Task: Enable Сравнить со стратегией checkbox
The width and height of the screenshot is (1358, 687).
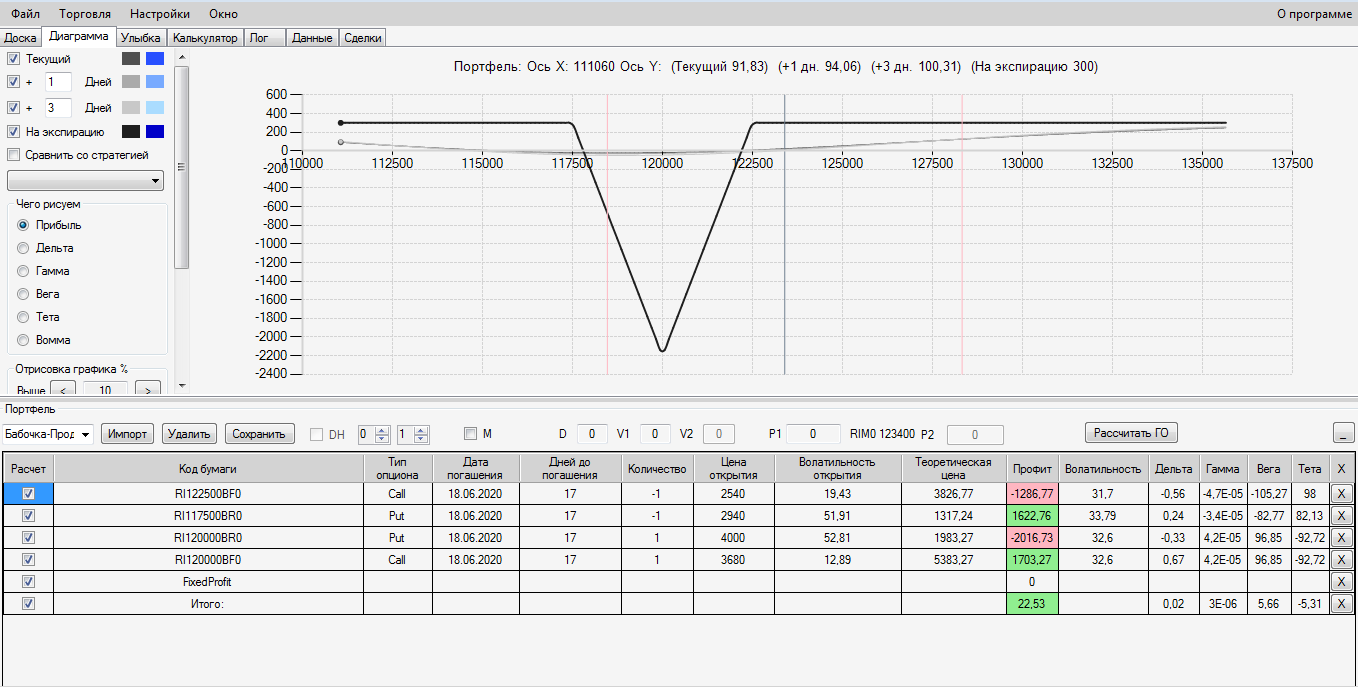Action: (13, 155)
